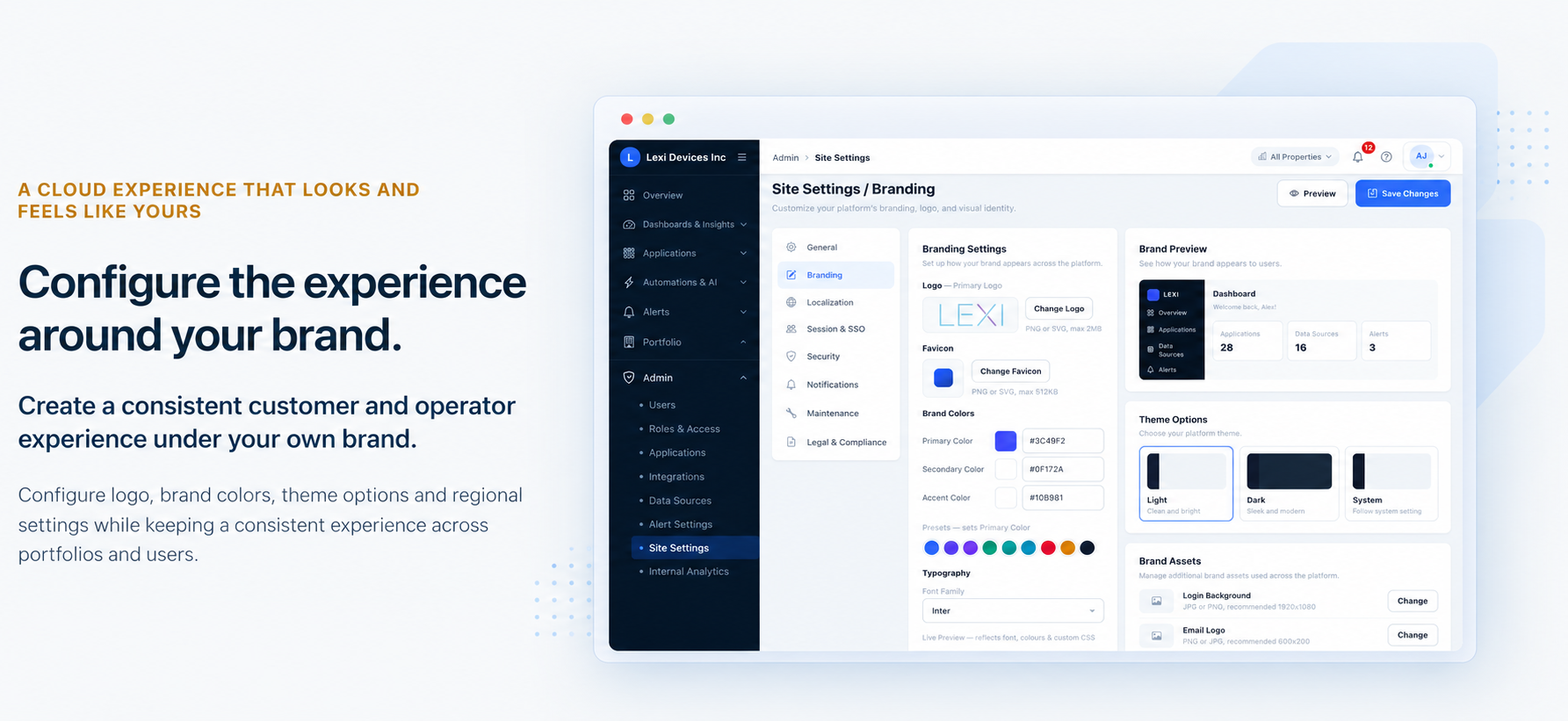
Task: Click the Primary Color swatch
Action: point(1006,441)
